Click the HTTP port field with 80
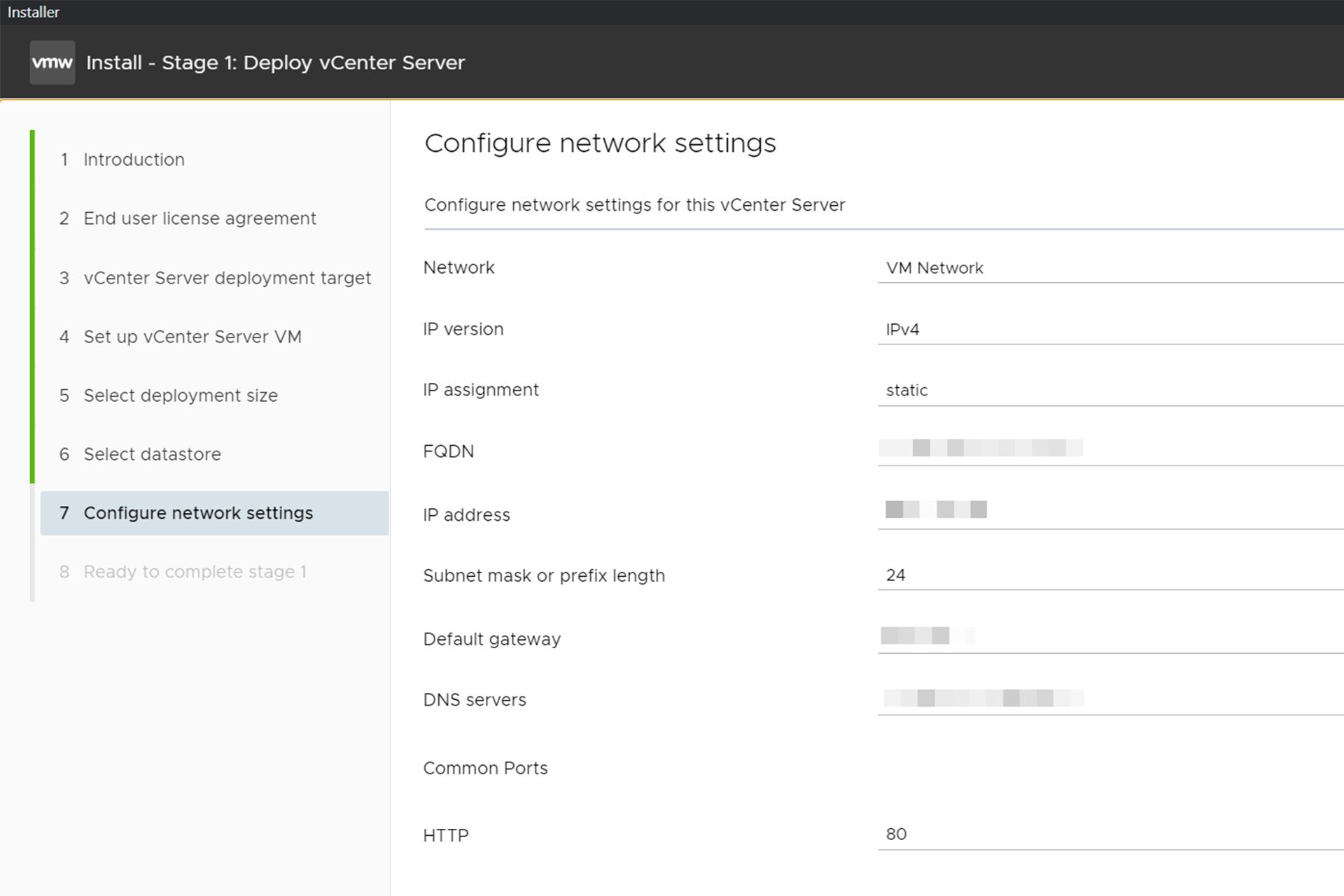 tap(1111, 834)
